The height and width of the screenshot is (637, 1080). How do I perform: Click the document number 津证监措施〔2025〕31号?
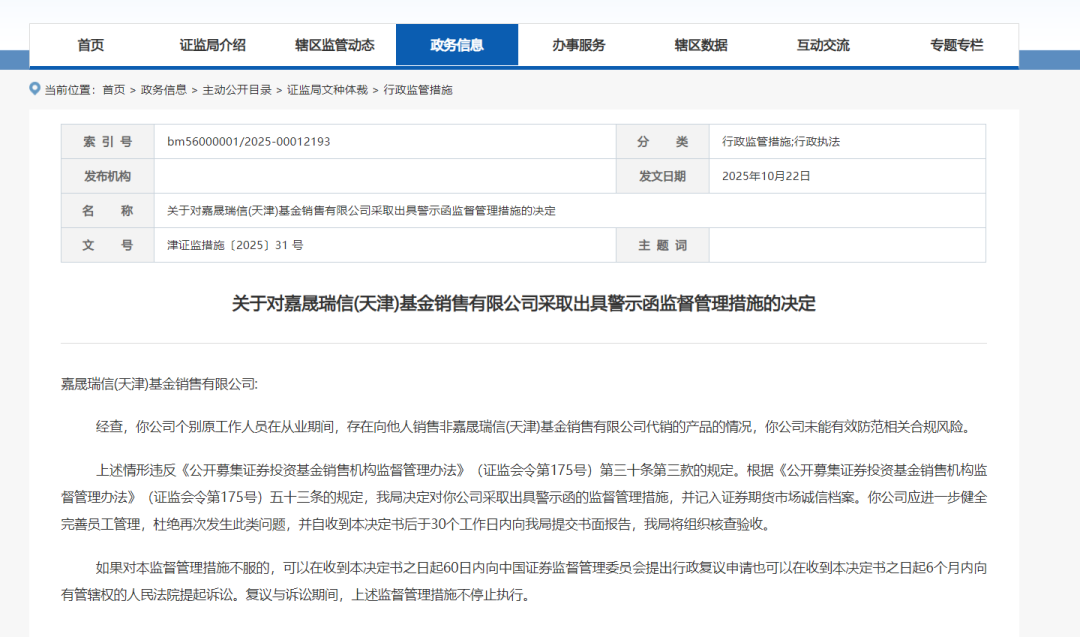[235, 245]
